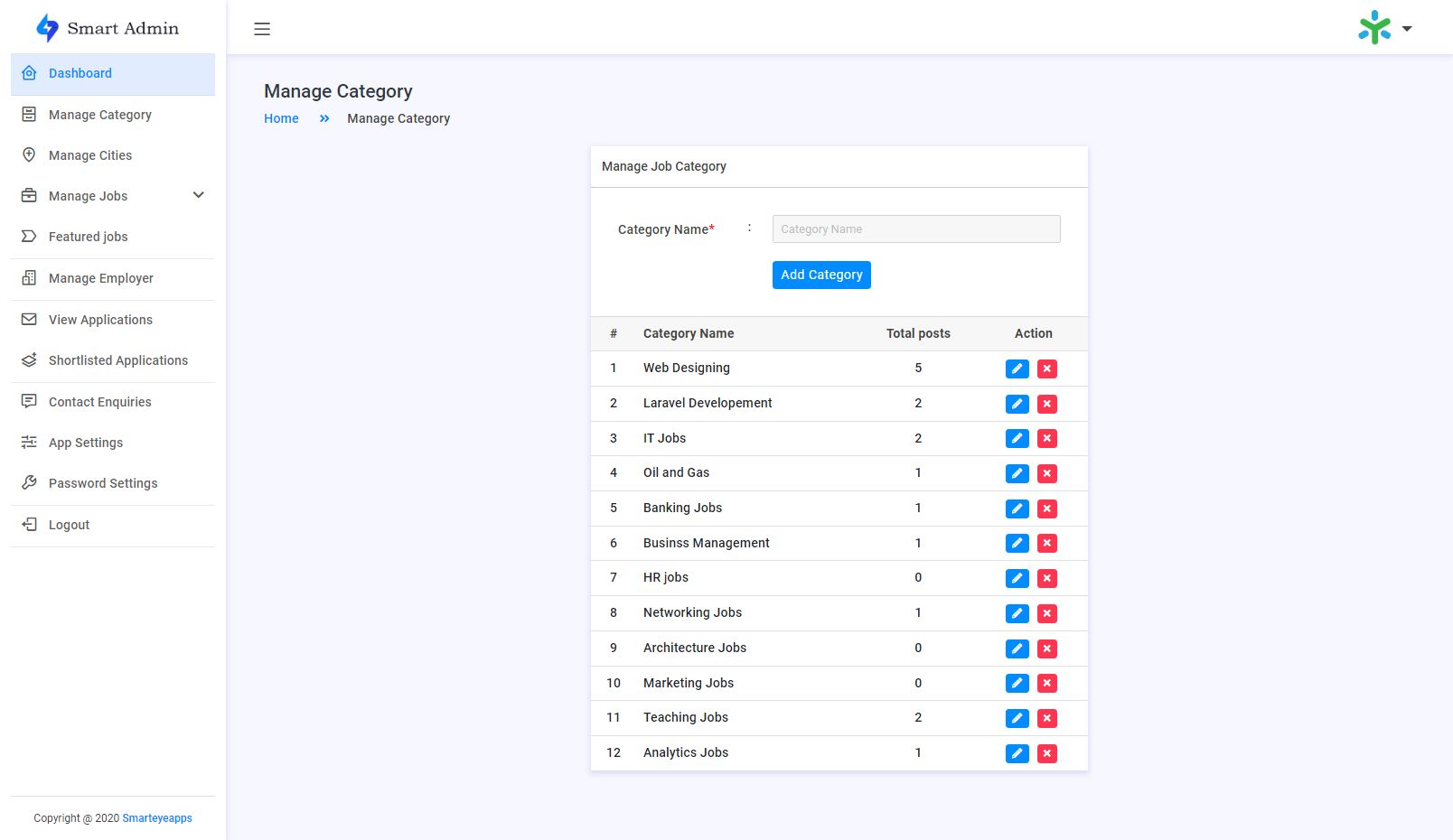The width and height of the screenshot is (1453, 840).
Task: Delete the Laravel Developement category
Action: click(x=1046, y=404)
